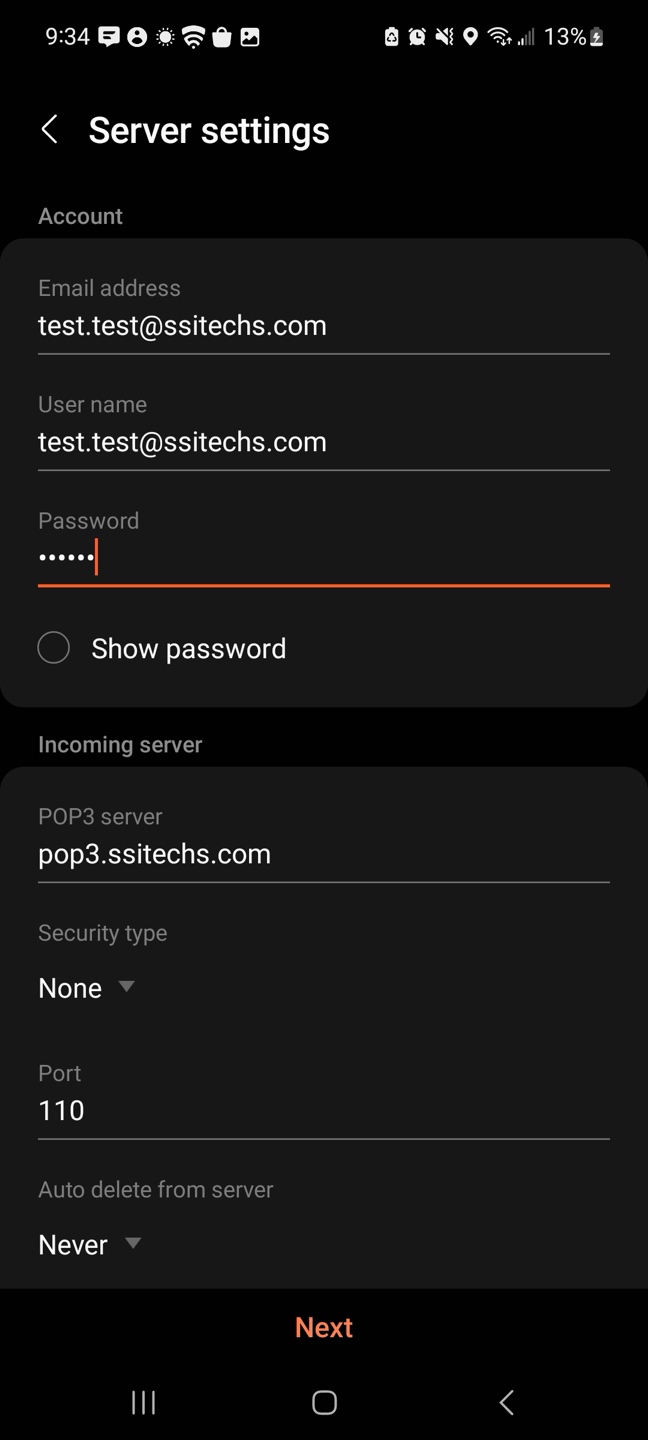This screenshot has width=648, height=1440.
Task: Expand the Auto delete from server dropdown
Action: pyautogui.click(x=89, y=1245)
